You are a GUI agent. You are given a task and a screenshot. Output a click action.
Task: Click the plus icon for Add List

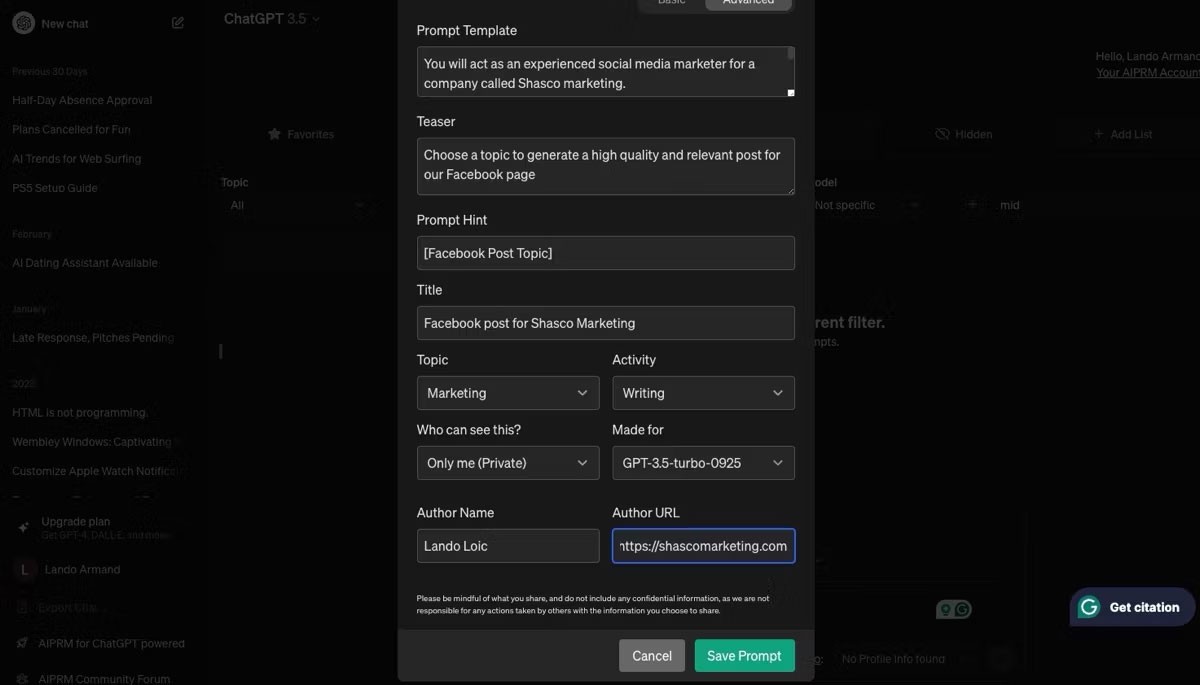[1099, 134]
